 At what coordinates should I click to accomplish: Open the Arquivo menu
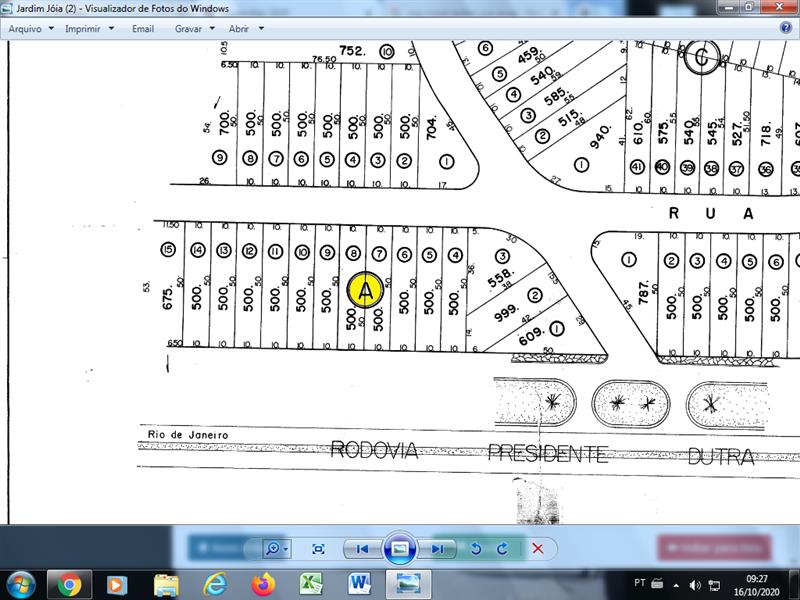[30, 29]
